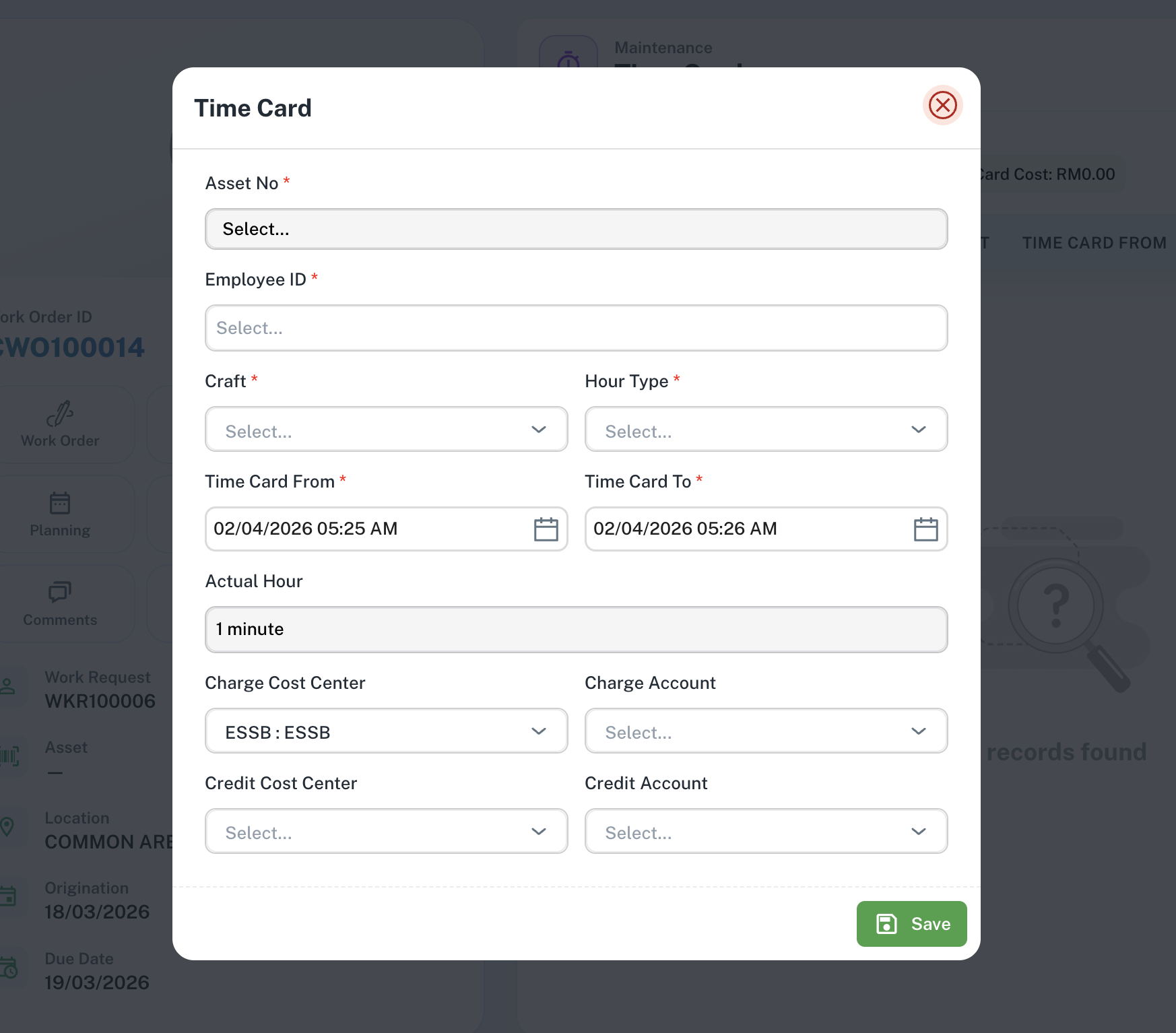Click the Actual Hour field
Viewport: 1176px width, 1033px height.
tap(576, 630)
